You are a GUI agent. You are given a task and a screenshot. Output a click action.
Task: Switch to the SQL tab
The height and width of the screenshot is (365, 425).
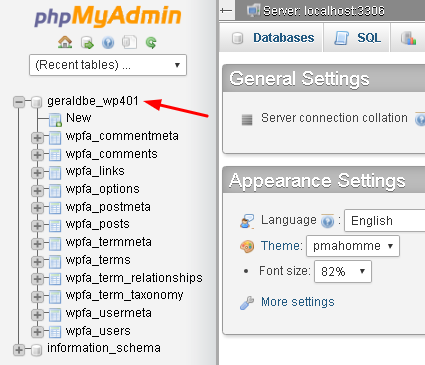click(357, 38)
